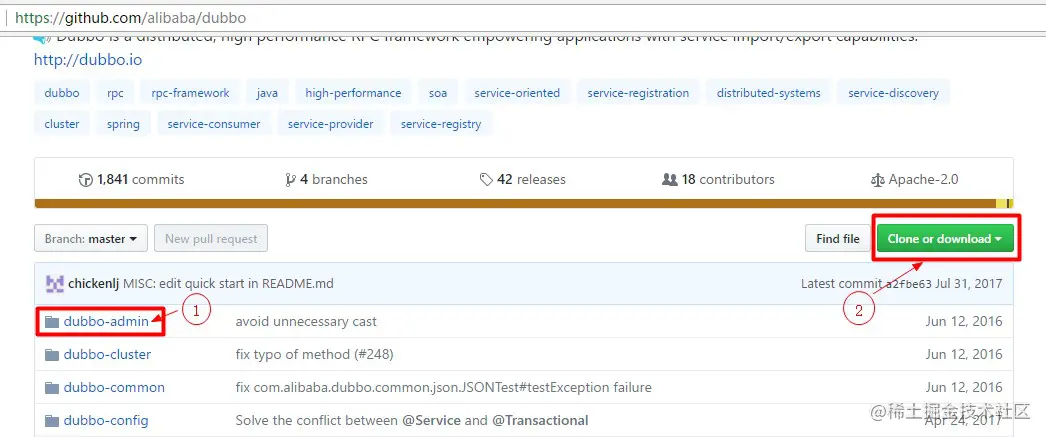Click the dubbo-common row date Jun 12, 2016

pyautogui.click(x=964, y=387)
